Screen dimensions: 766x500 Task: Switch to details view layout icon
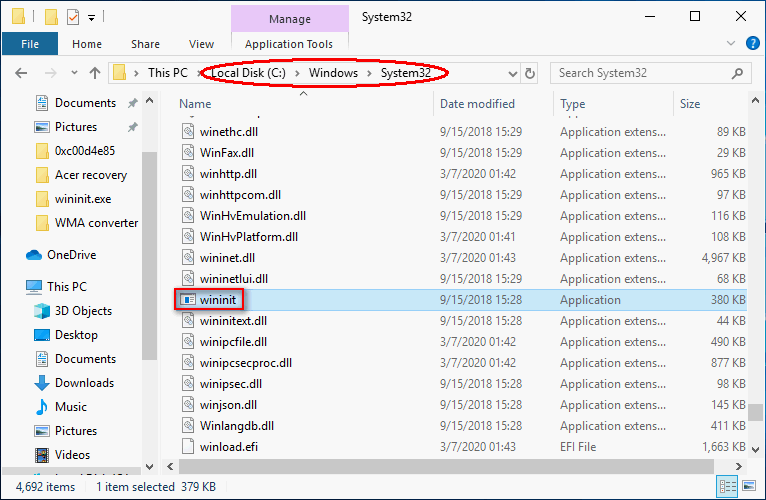[x=727, y=486]
